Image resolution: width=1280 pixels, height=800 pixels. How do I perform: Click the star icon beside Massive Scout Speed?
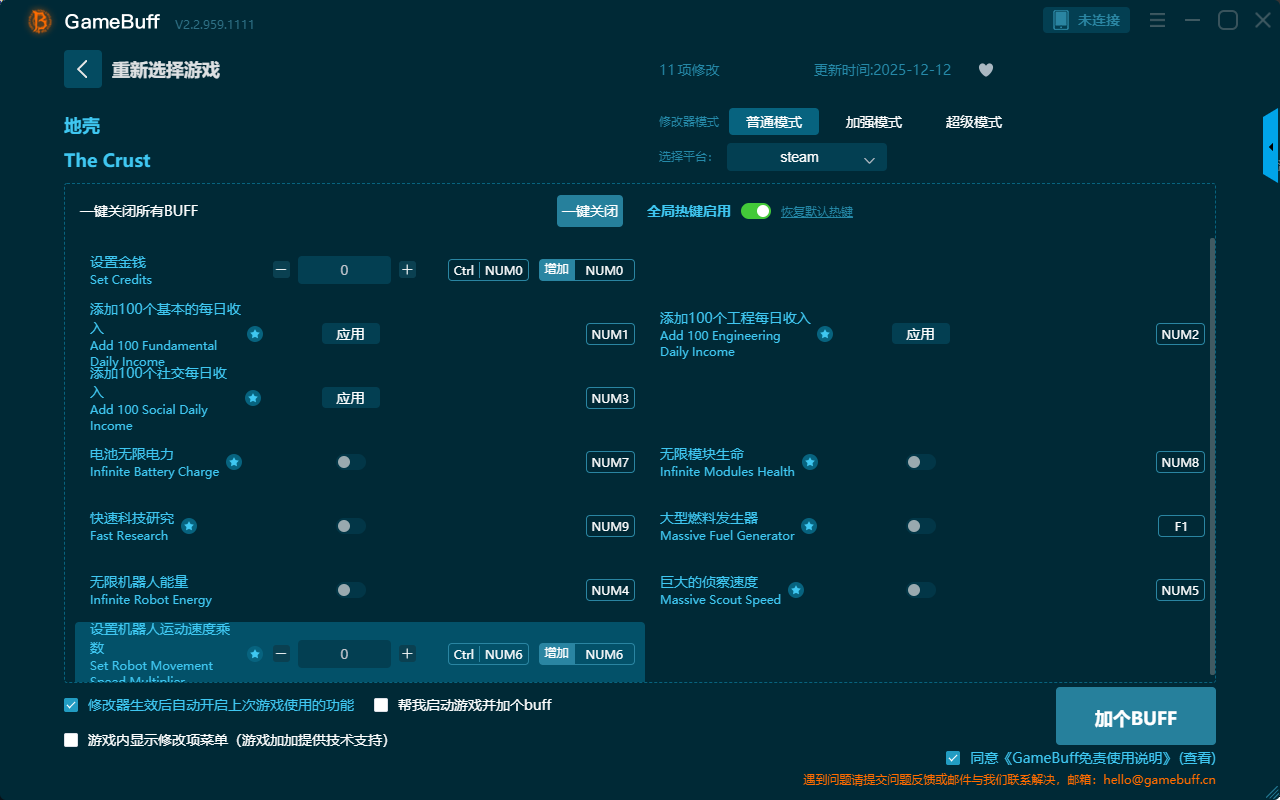coord(796,590)
